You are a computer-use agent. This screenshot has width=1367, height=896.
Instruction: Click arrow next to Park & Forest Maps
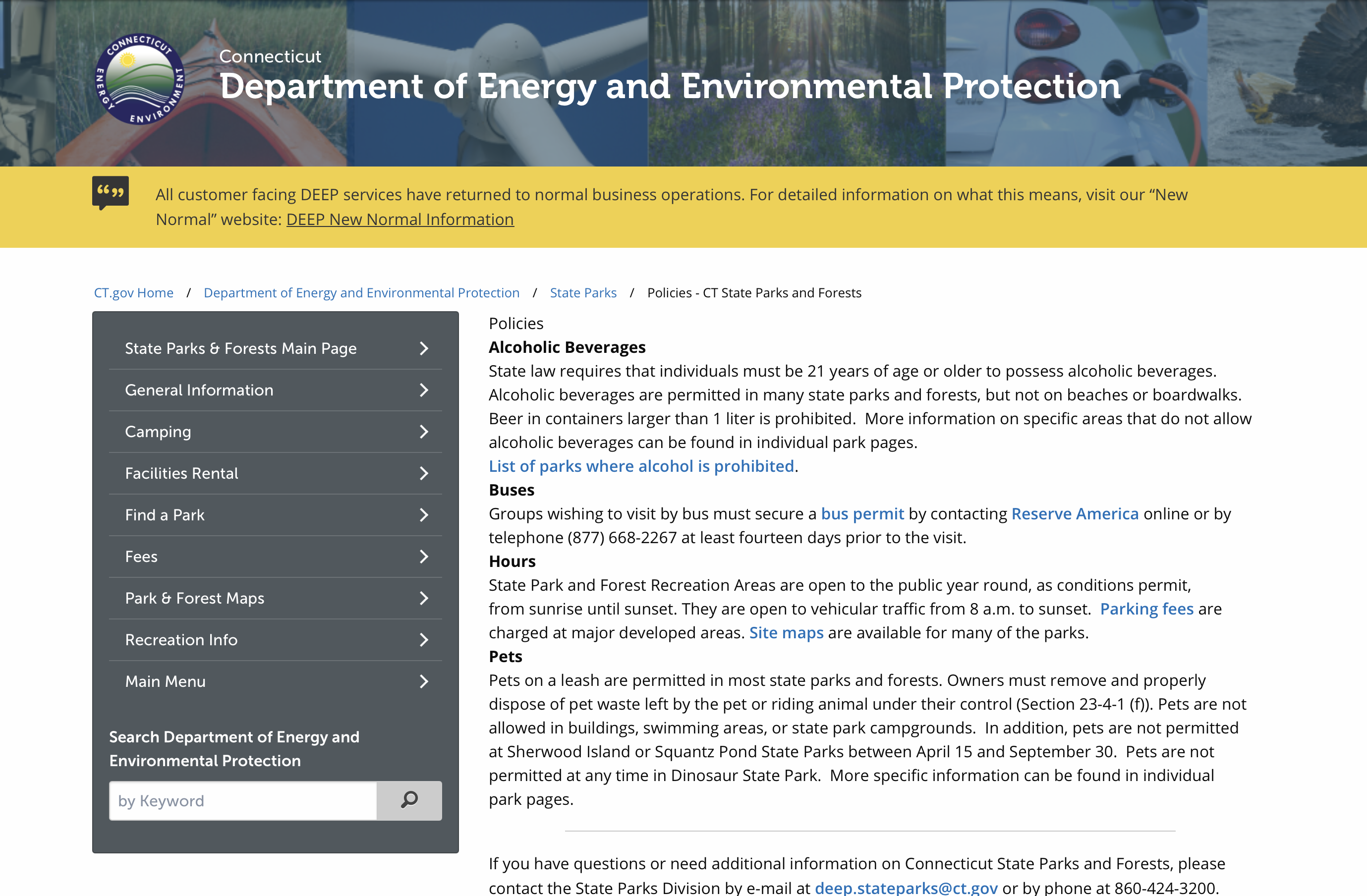[424, 599]
